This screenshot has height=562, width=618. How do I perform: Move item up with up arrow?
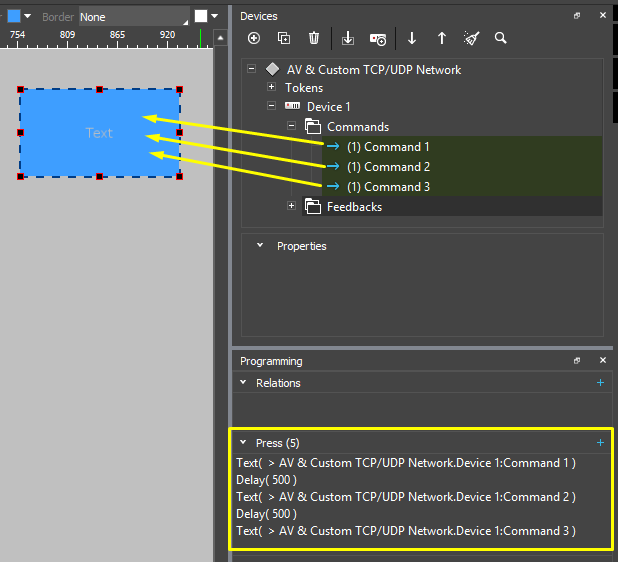pos(442,38)
